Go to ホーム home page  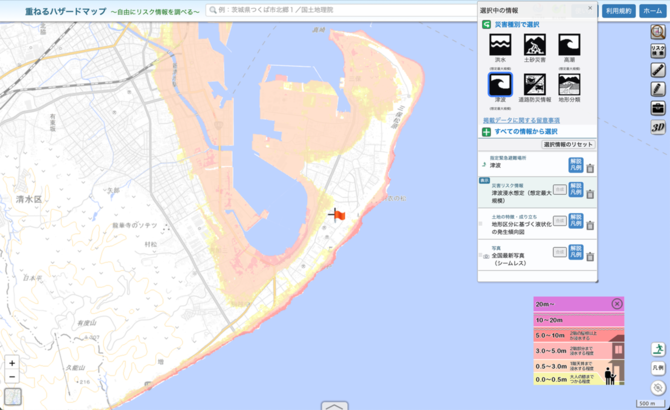coord(652,10)
